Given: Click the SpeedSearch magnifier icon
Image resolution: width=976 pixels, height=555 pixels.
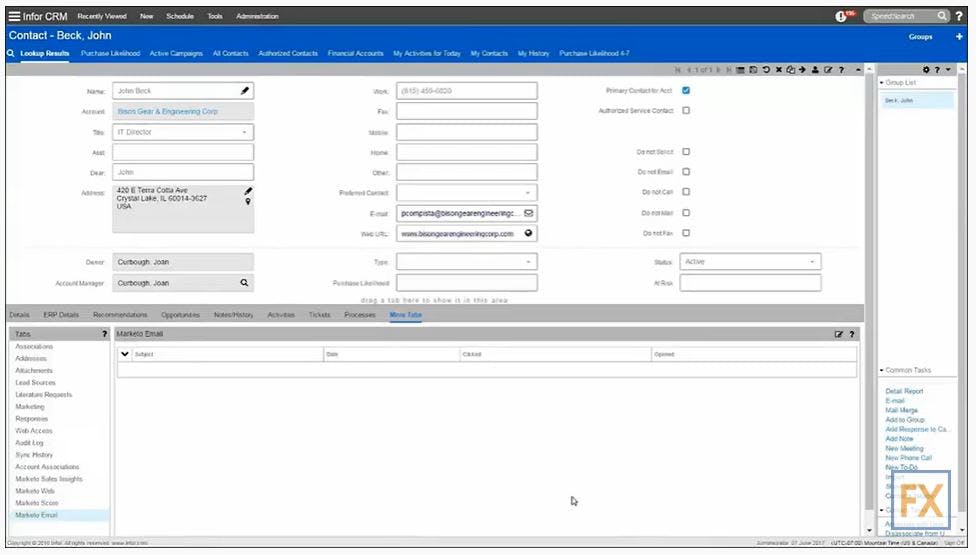Looking at the screenshot, I should pyautogui.click(x=942, y=16).
